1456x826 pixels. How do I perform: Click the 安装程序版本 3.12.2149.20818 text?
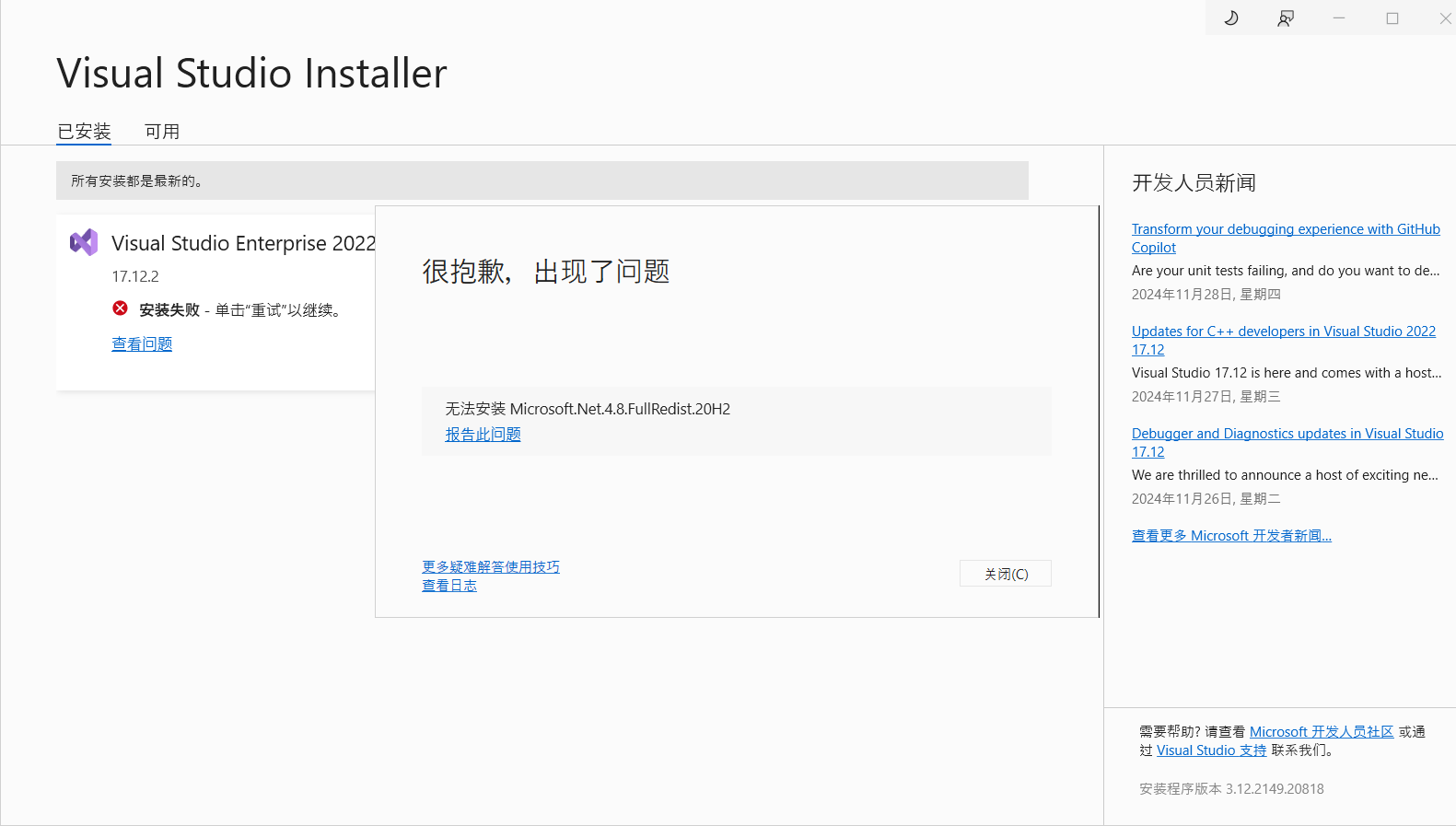click(1231, 789)
